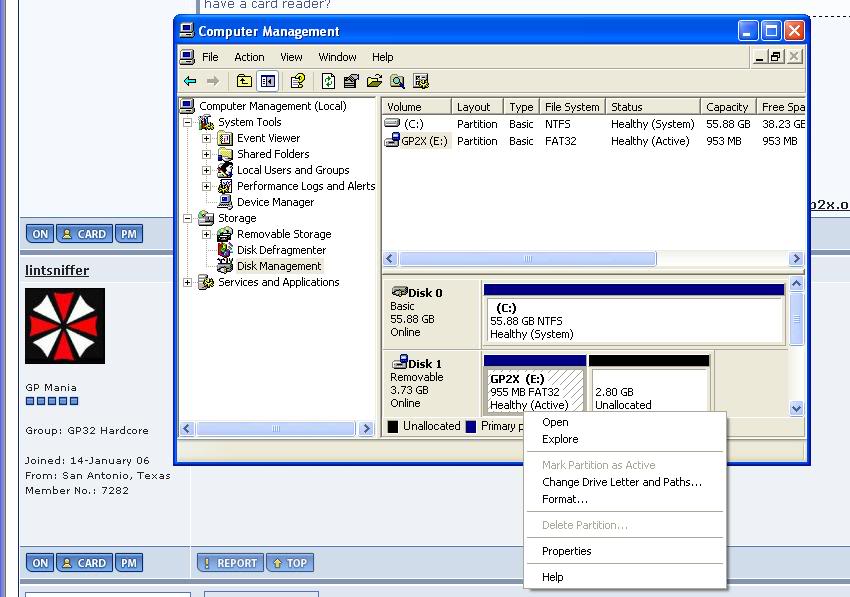Open the Action menu

[249, 57]
